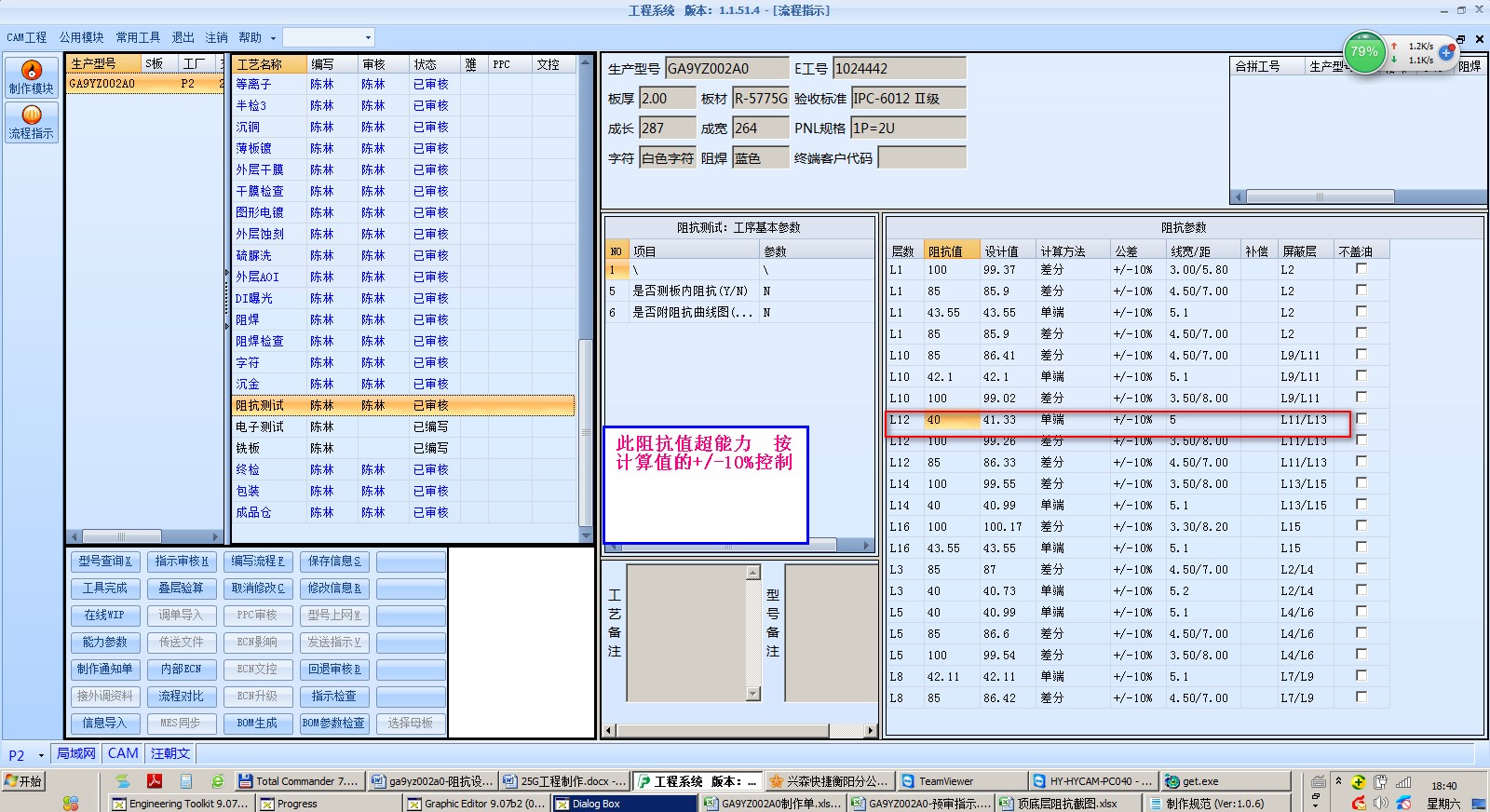The image size is (1490, 812).
Task: Click 合拼工号 panel horizontal scrollbar thumb
Action: click(1320, 196)
